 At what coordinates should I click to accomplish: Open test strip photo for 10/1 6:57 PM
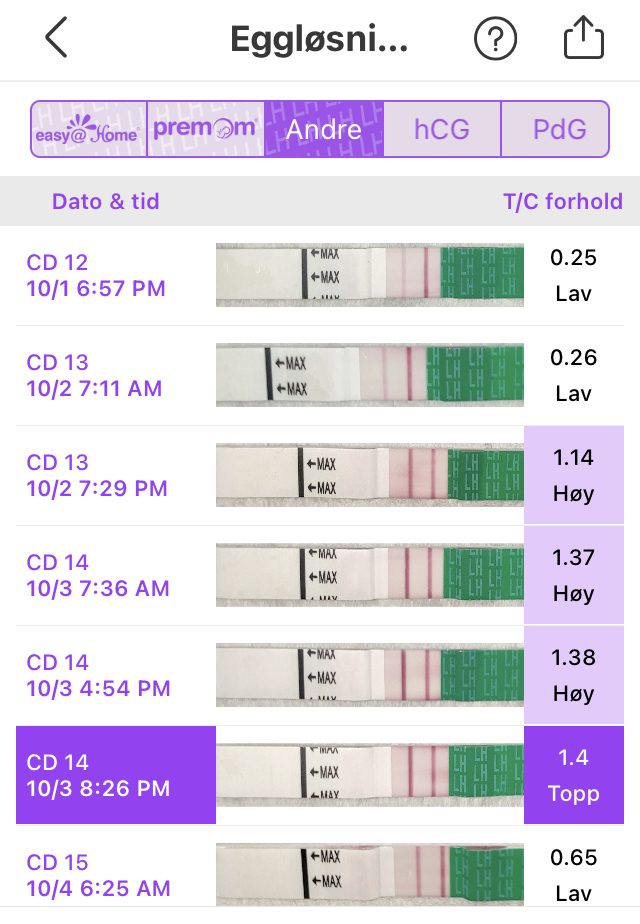pyautogui.click(x=369, y=275)
